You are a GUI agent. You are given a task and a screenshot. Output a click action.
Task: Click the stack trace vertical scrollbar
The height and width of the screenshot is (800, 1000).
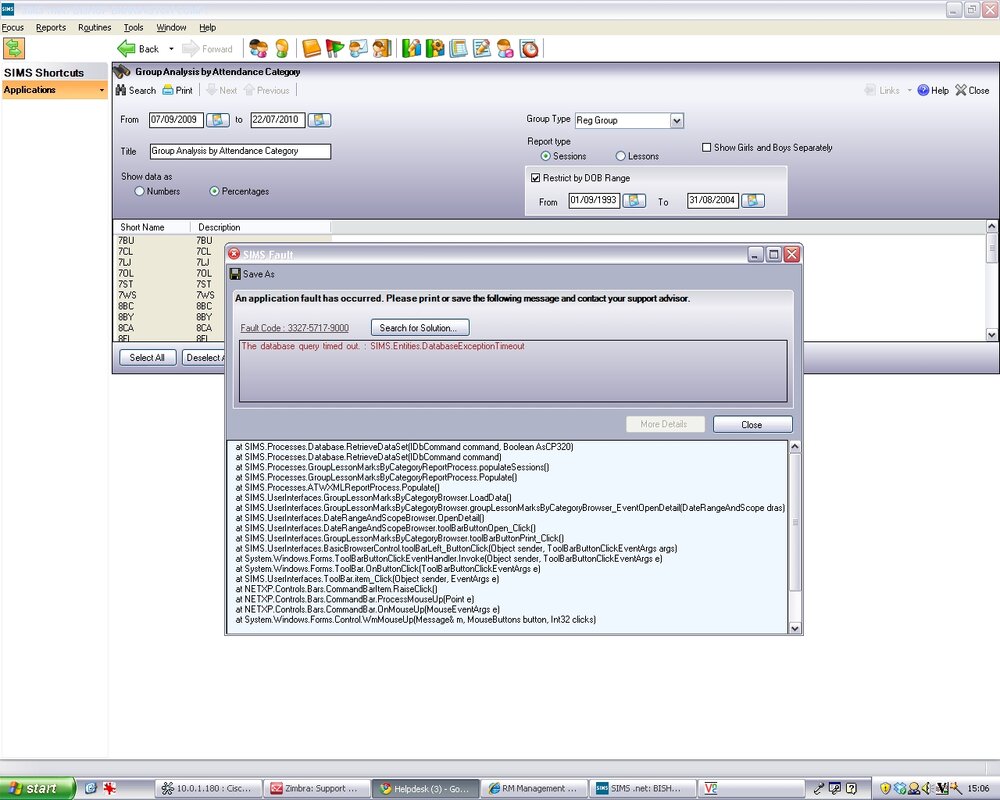795,537
